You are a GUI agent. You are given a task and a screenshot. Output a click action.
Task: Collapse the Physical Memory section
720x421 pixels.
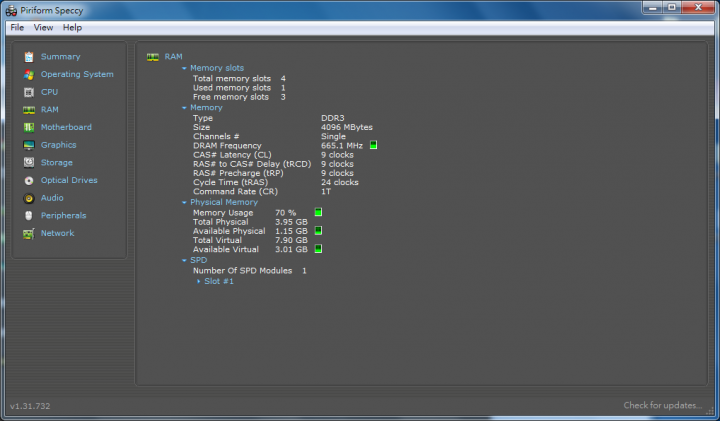point(184,202)
